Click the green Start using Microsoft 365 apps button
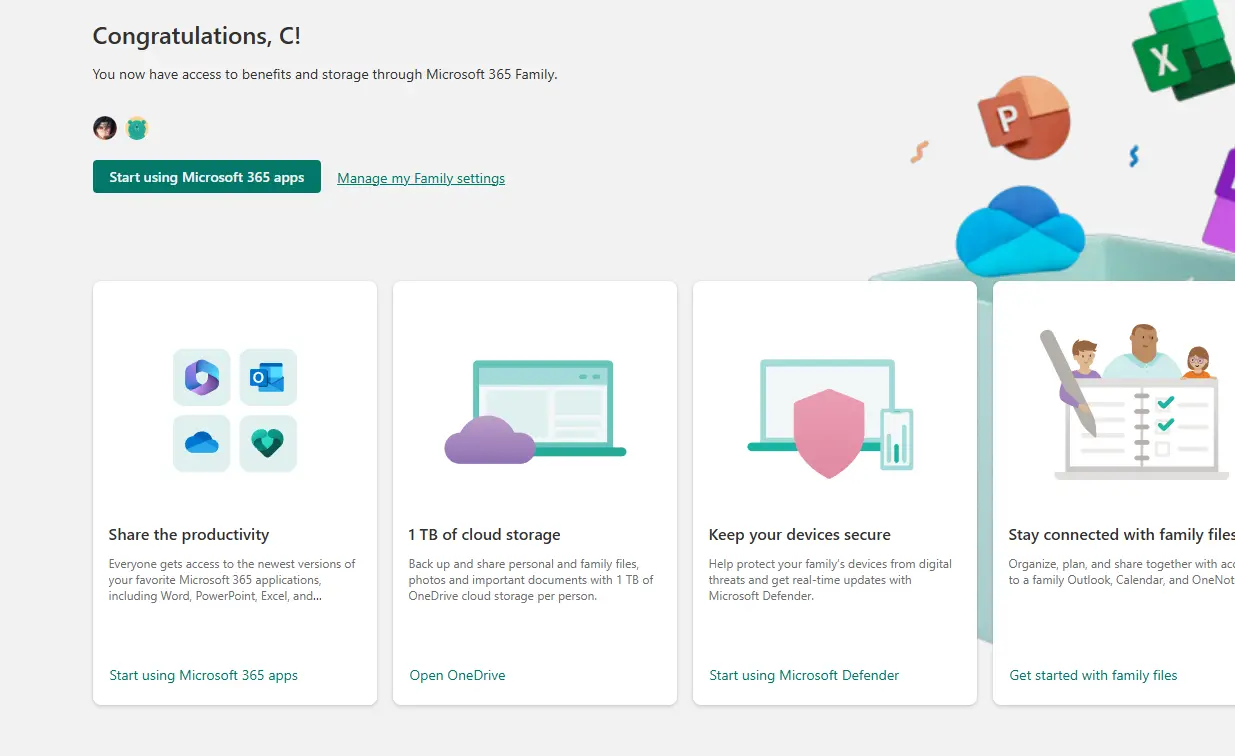Viewport: 1235px width, 756px height. click(207, 177)
